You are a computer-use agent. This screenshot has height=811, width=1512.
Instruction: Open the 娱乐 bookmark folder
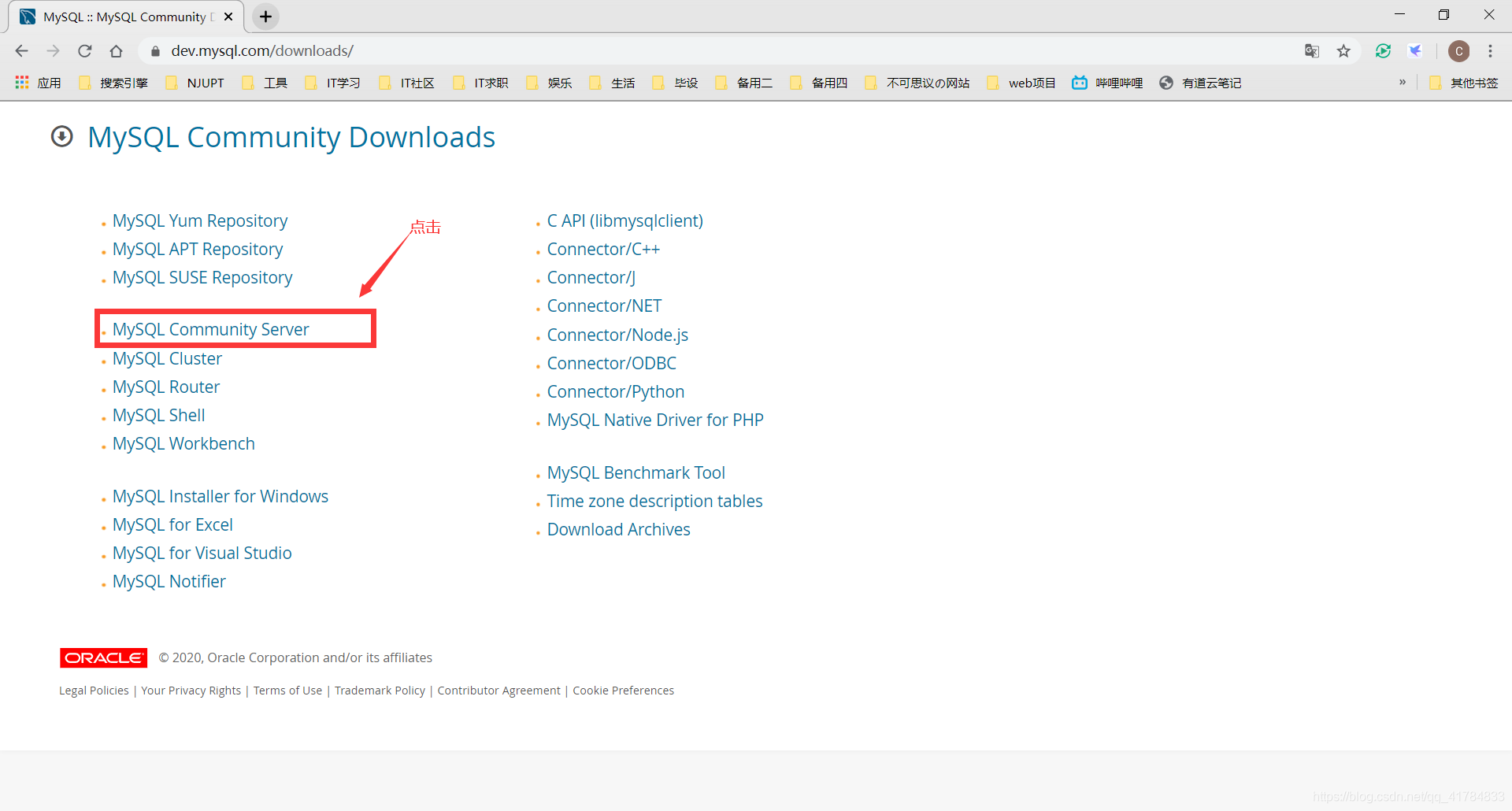[549, 83]
